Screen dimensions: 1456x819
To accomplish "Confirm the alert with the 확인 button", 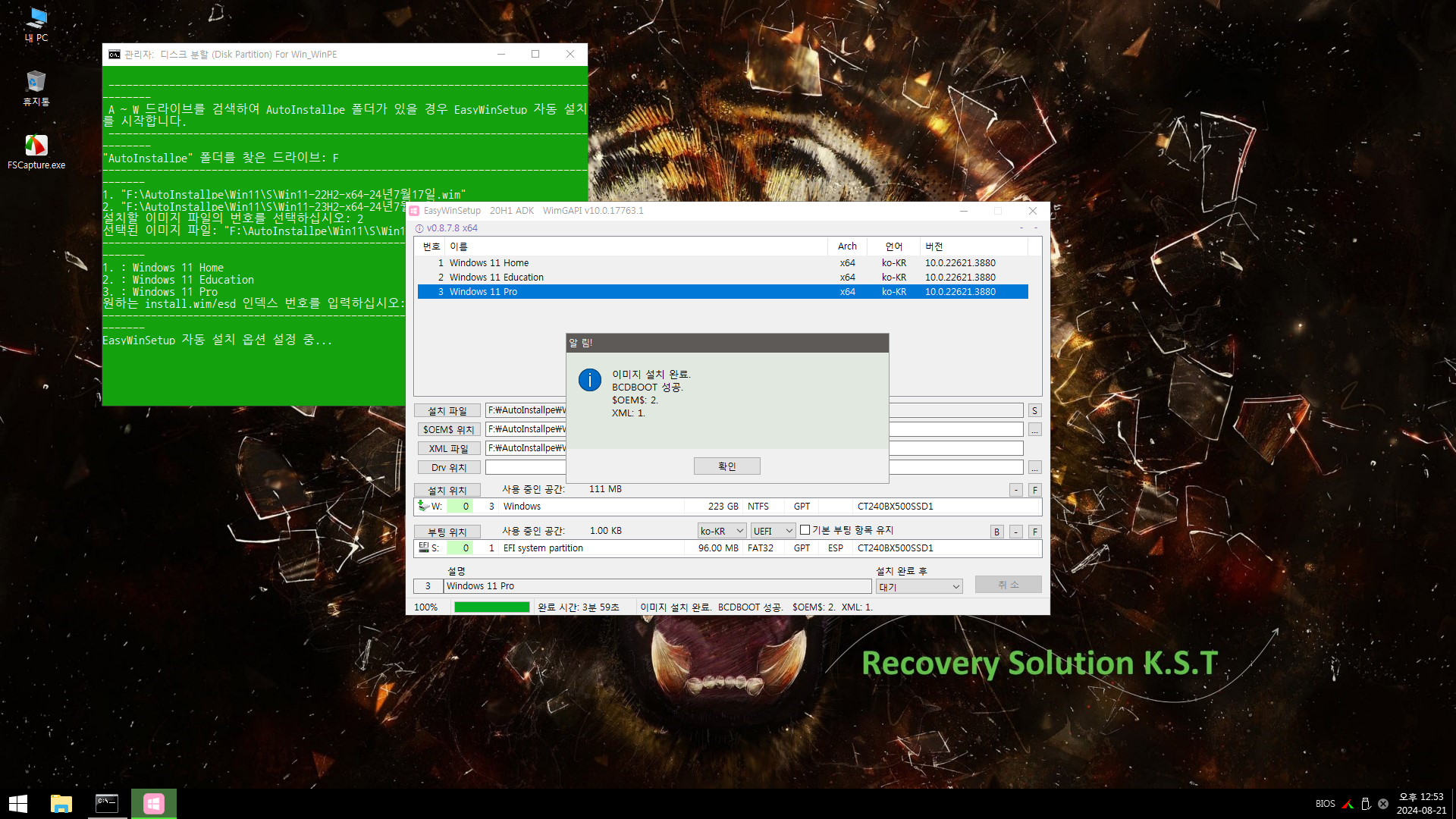I will coord(727,466).
